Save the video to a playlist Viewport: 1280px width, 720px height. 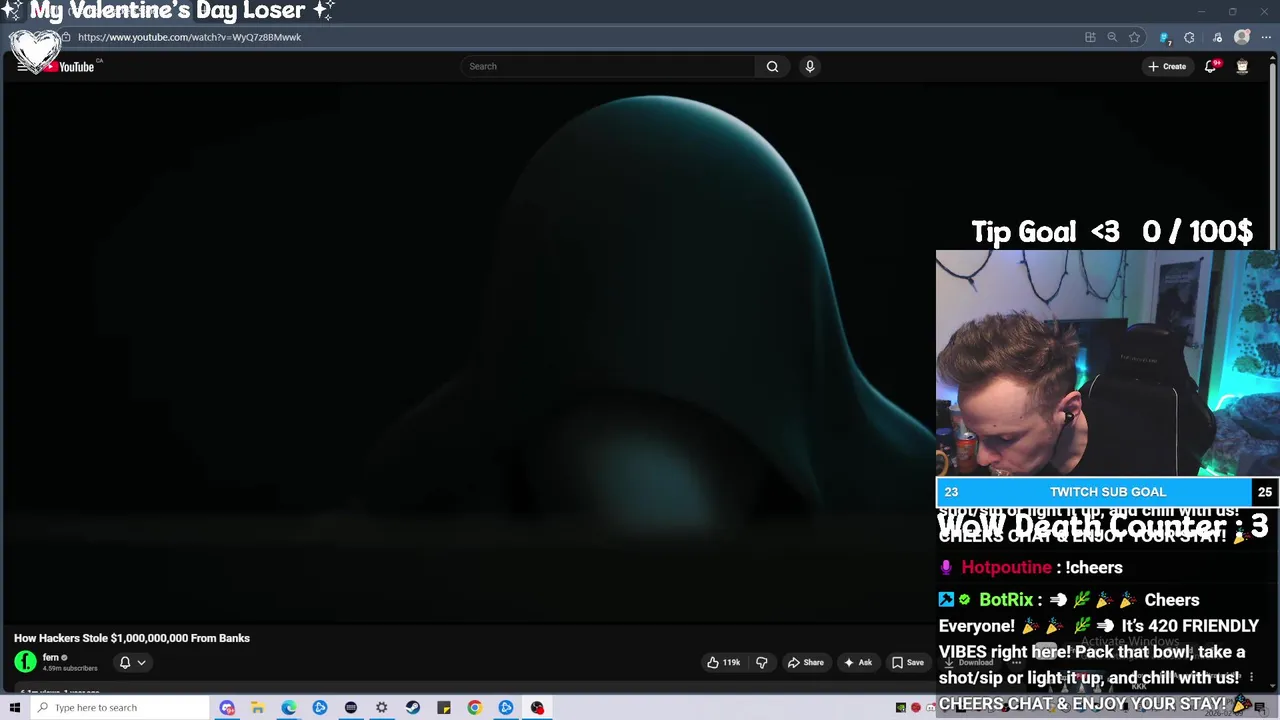[x=908, y=662]
